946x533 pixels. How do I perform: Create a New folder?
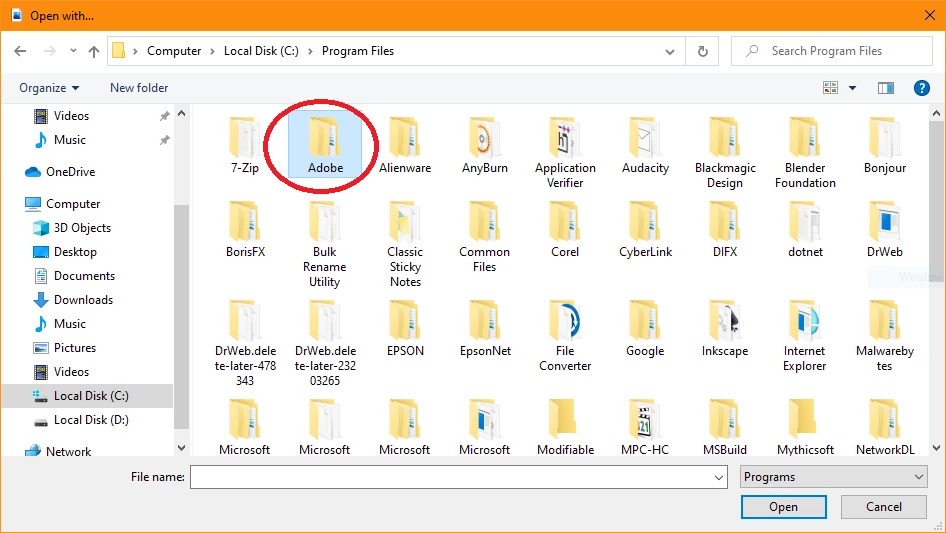pyautogui.click(x=139, y=88)
